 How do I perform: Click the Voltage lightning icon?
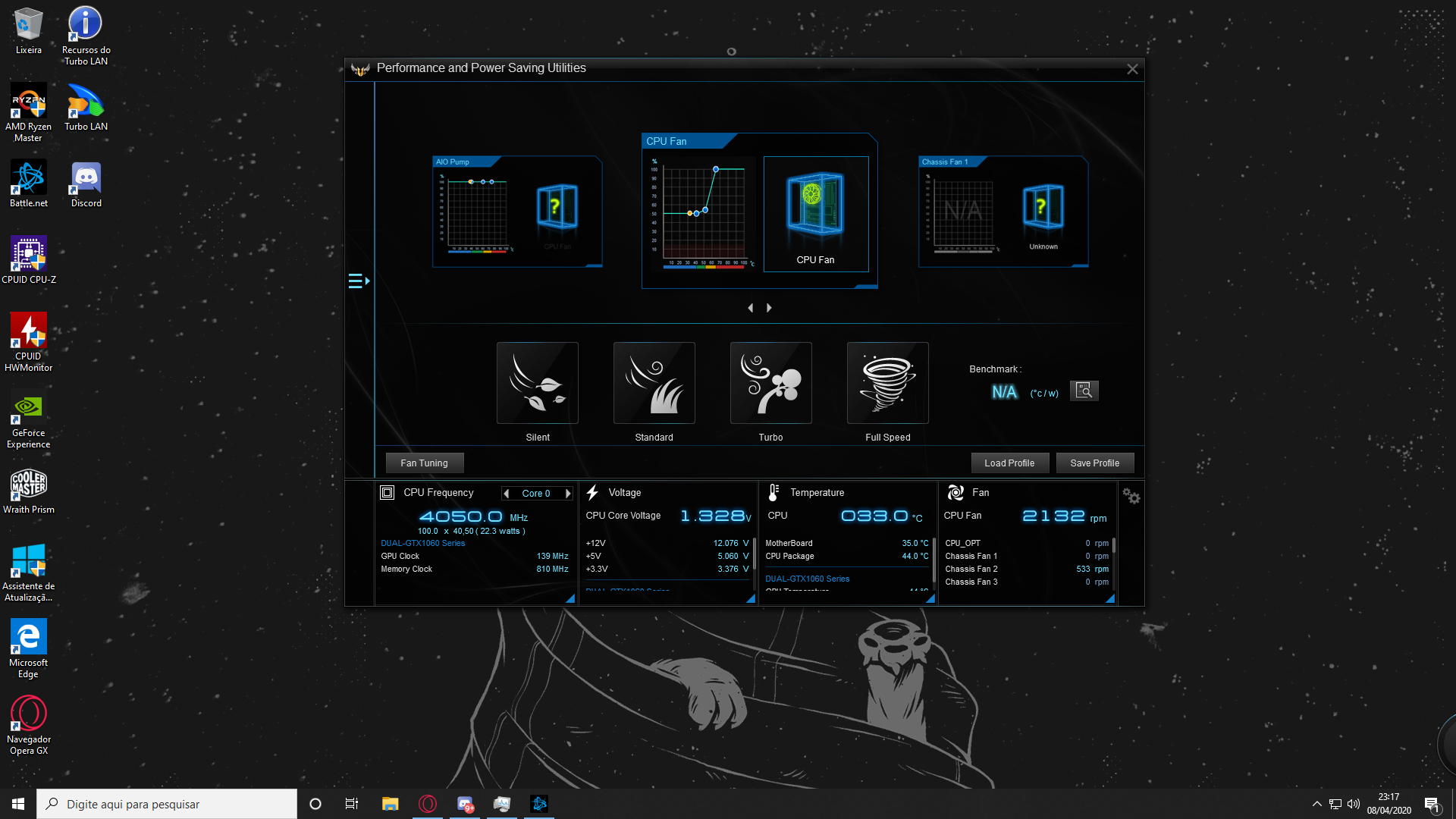coord(592,493)
